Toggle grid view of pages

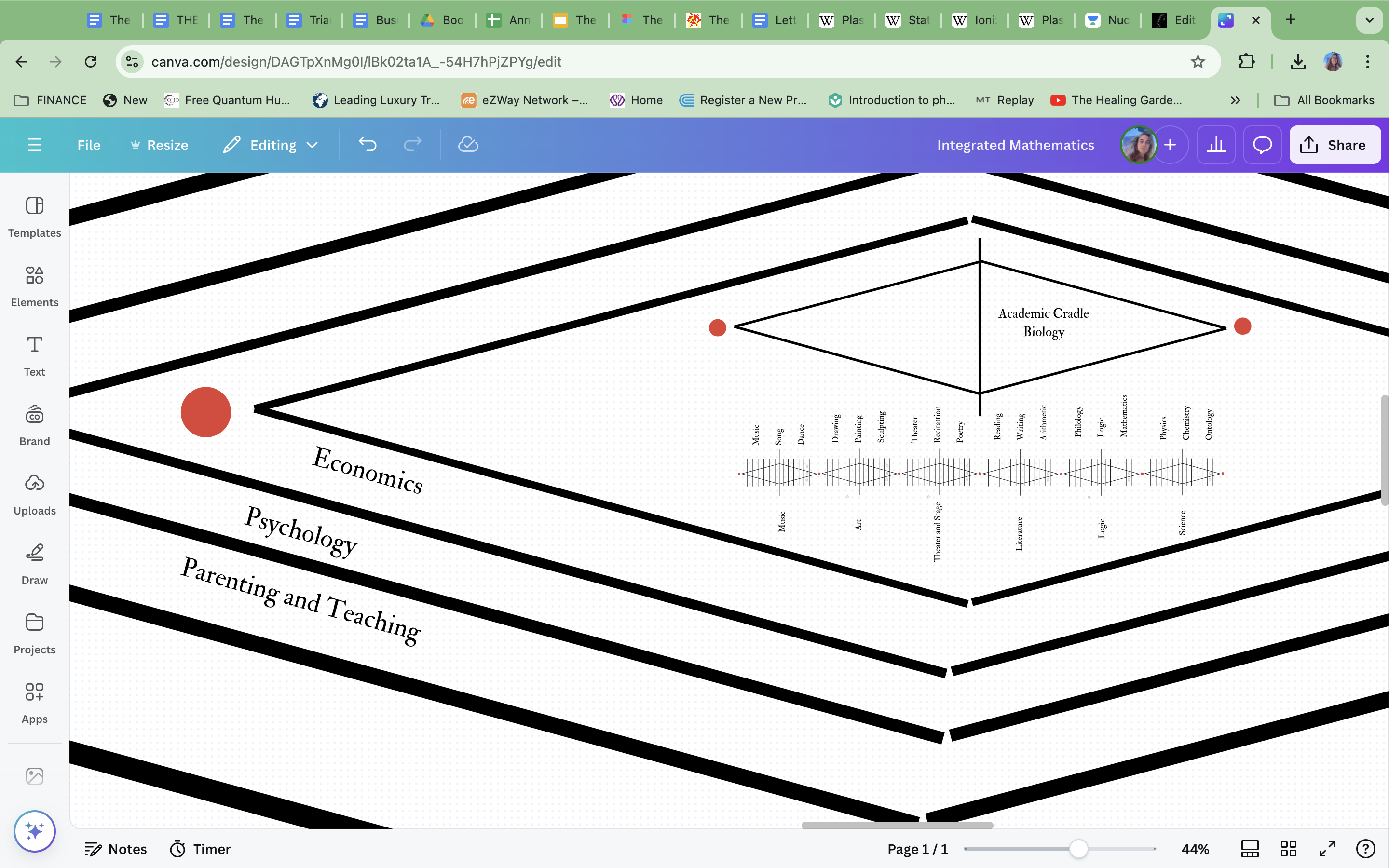[x=1289, y=849]
